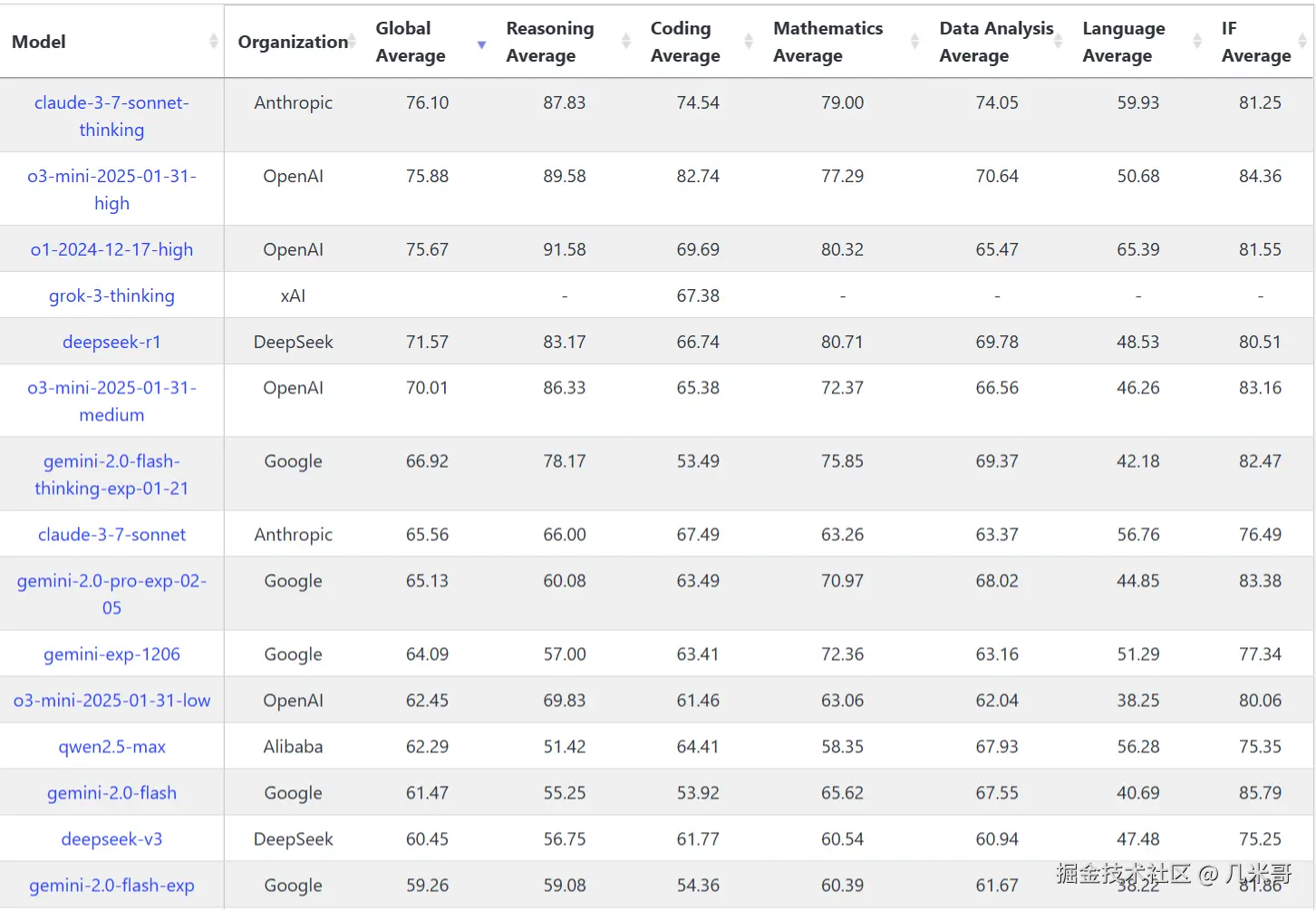Click the Reasoning Average sort icon

625,42
